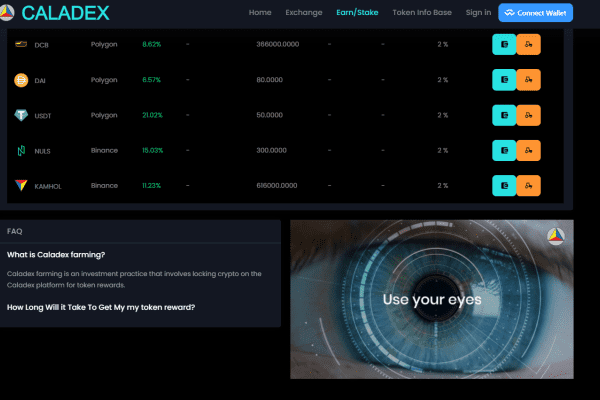The width and height of the screenshot is (600, 400).
Task: Click the 50.0000 amount in USDT row
Action: (269, 115)
